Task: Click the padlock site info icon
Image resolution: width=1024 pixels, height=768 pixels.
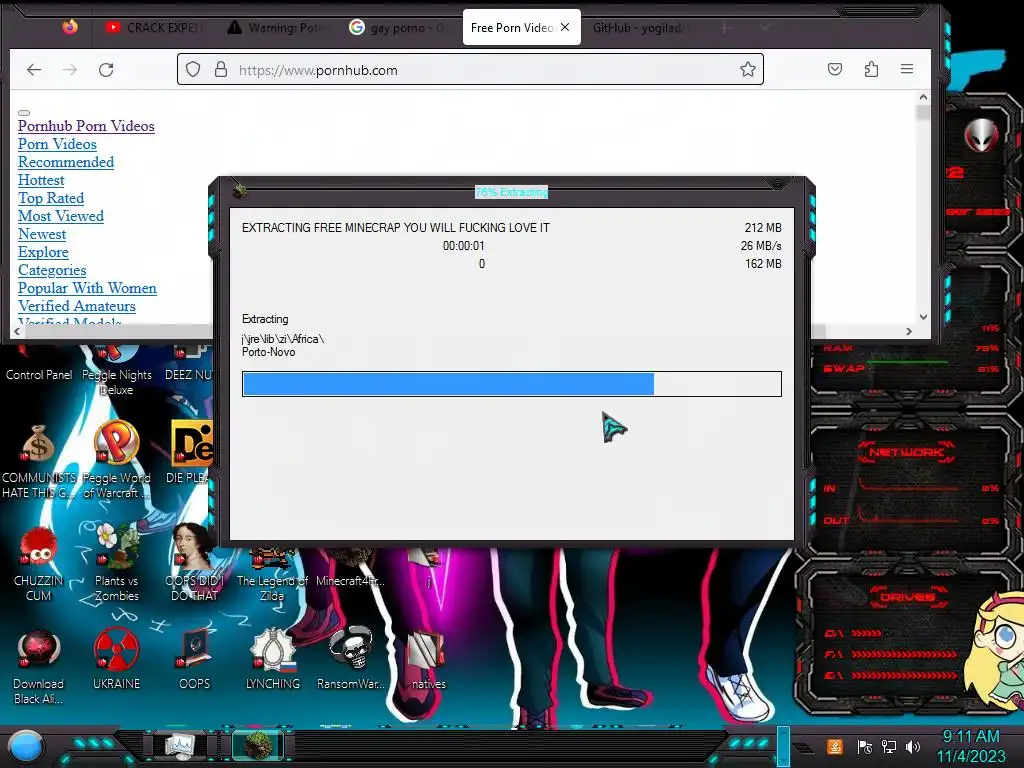Action: 221,69
